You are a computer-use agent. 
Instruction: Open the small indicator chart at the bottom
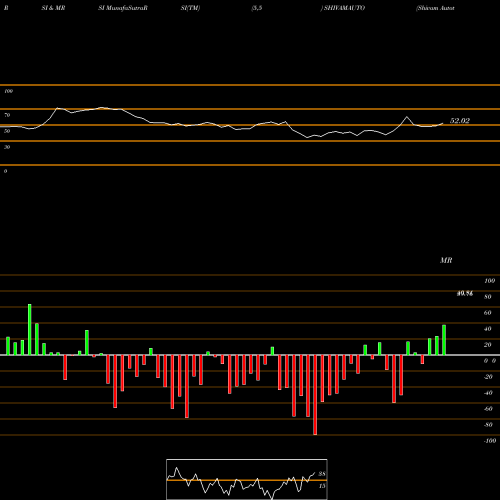tap(247, 479)
